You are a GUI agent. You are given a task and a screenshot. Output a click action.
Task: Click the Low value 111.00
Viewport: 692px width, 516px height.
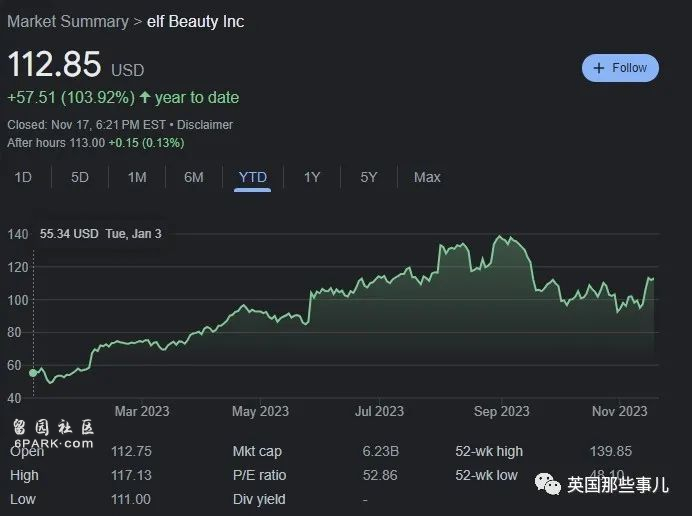131,499
